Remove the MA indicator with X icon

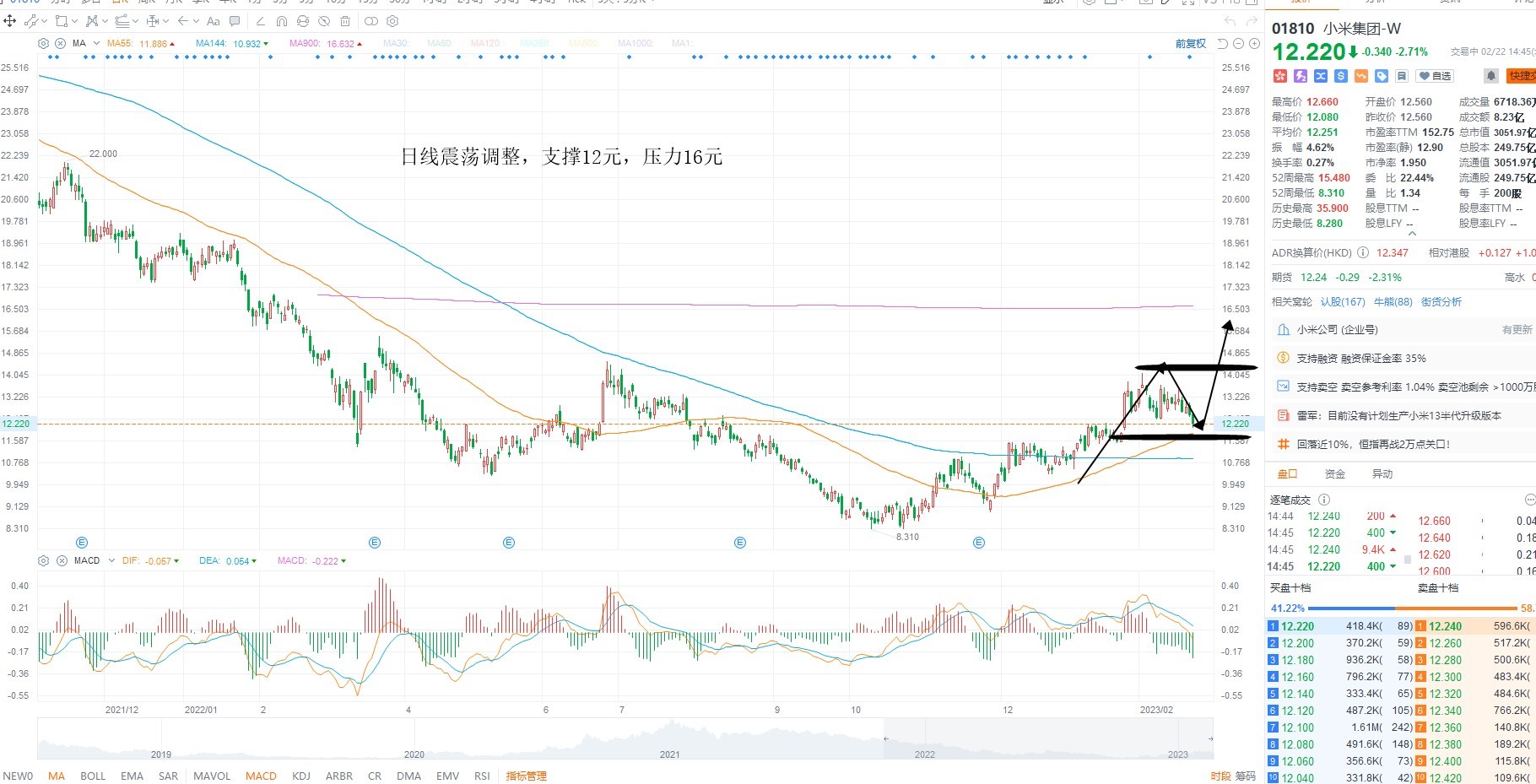(x=60, y=43)
